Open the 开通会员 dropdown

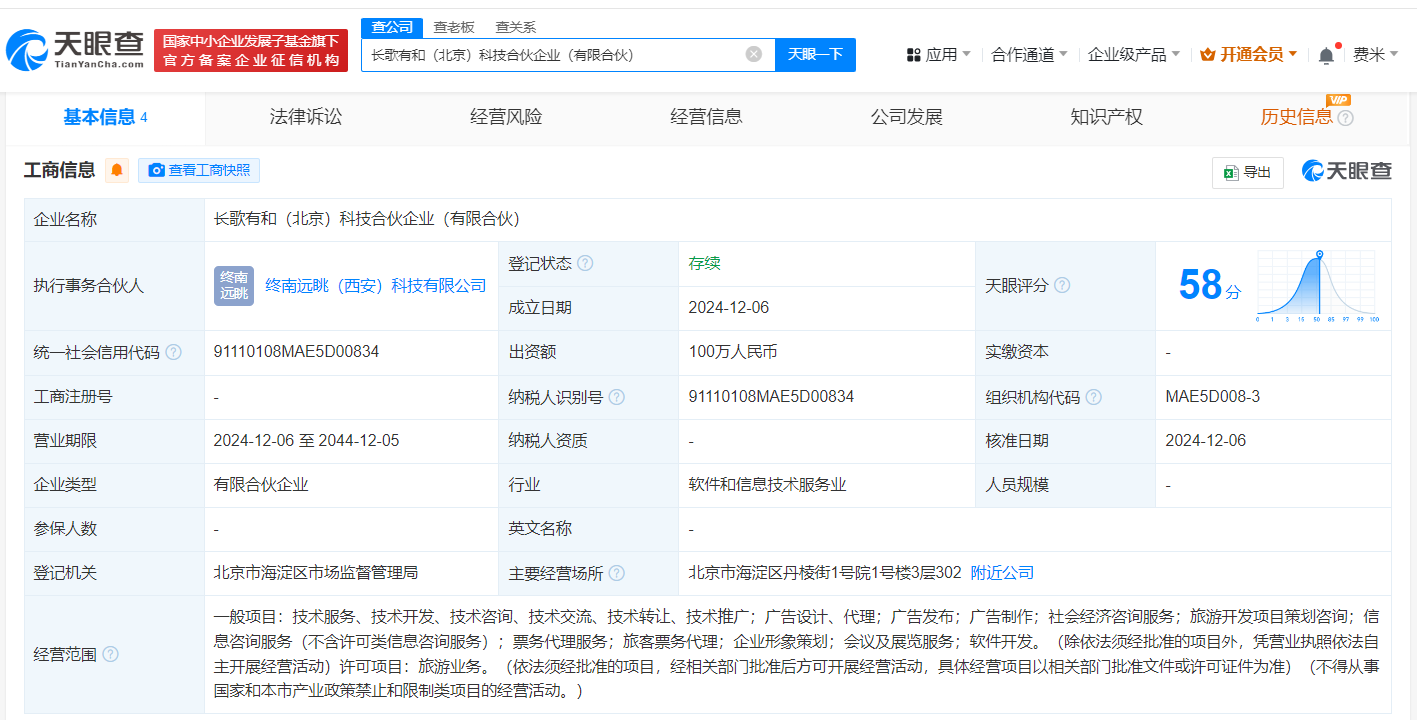tap(1249, 54)
